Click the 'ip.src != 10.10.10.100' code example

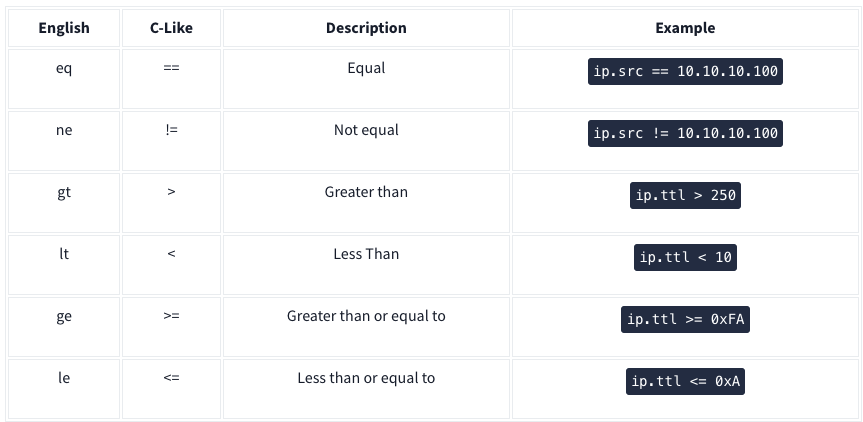pos(685,134)
